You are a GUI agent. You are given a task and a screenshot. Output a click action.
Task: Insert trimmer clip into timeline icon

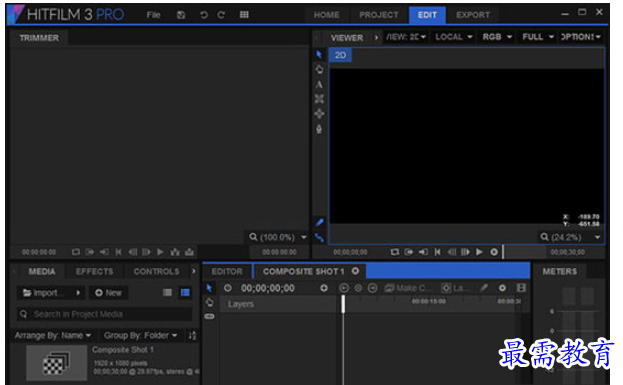tap(175, 252)
